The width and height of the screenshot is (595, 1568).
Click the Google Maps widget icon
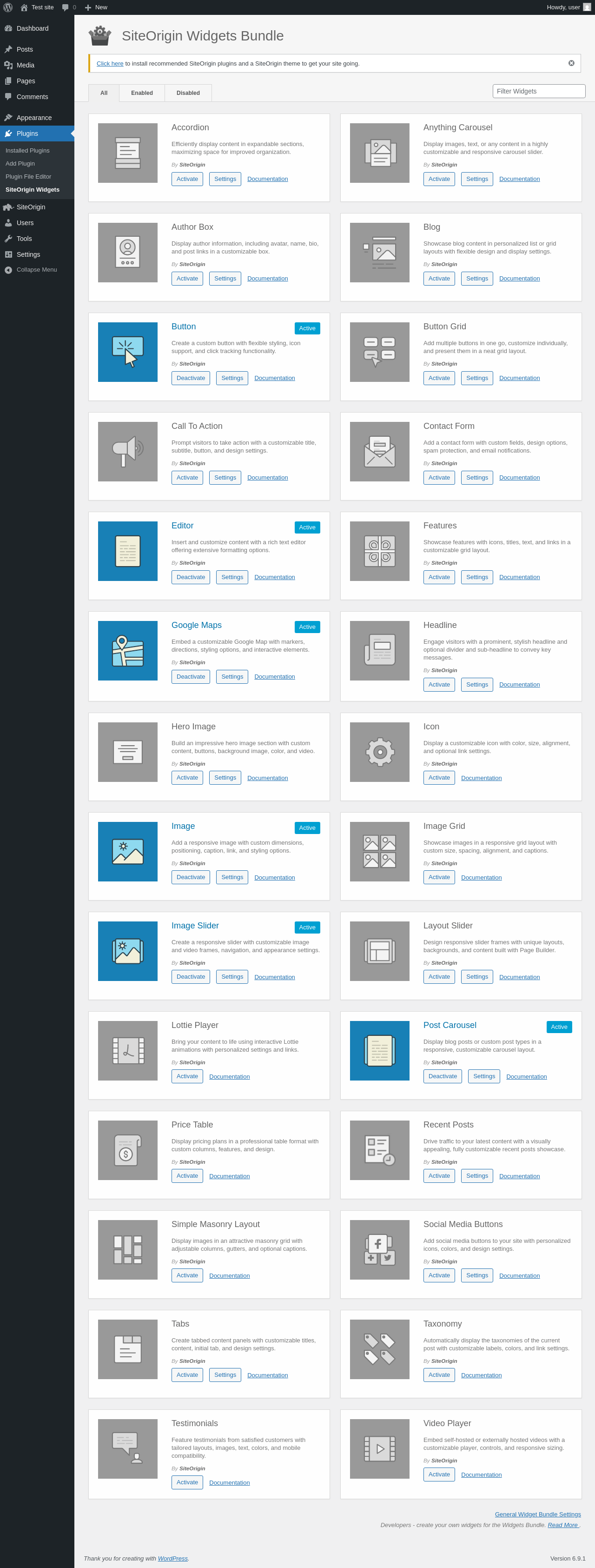pos(128,651)
